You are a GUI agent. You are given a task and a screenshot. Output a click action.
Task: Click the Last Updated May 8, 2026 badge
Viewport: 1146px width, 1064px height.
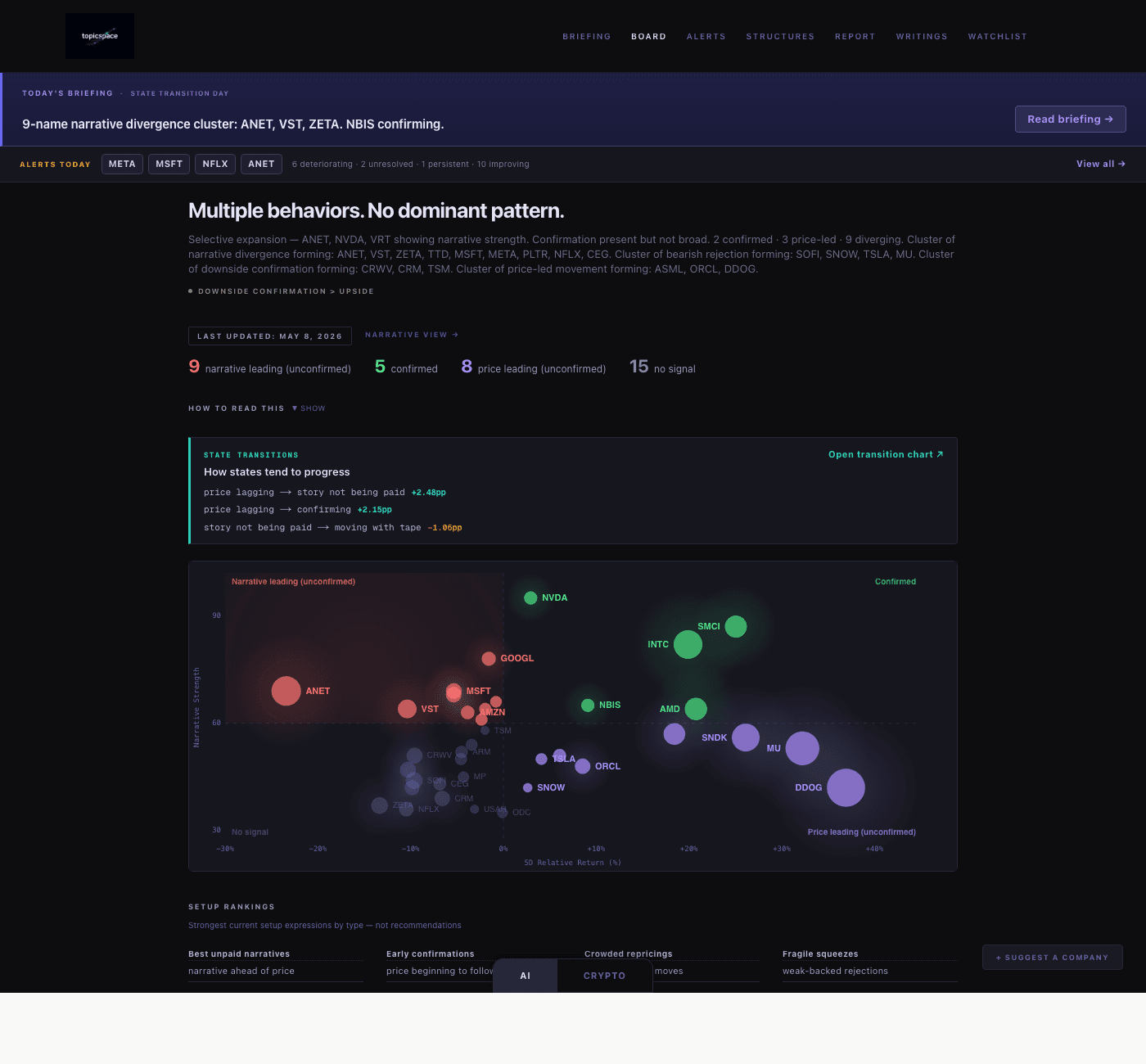click(x=270, y=336)
